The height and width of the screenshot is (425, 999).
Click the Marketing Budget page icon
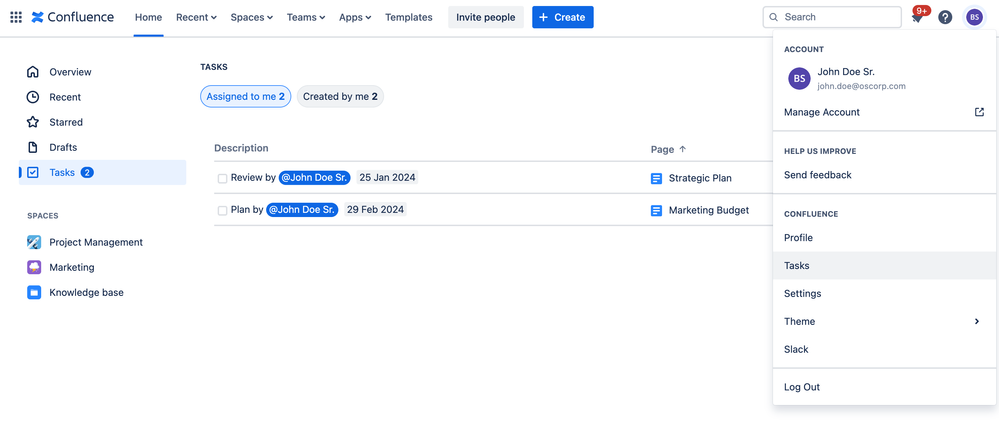pos(656,210)
